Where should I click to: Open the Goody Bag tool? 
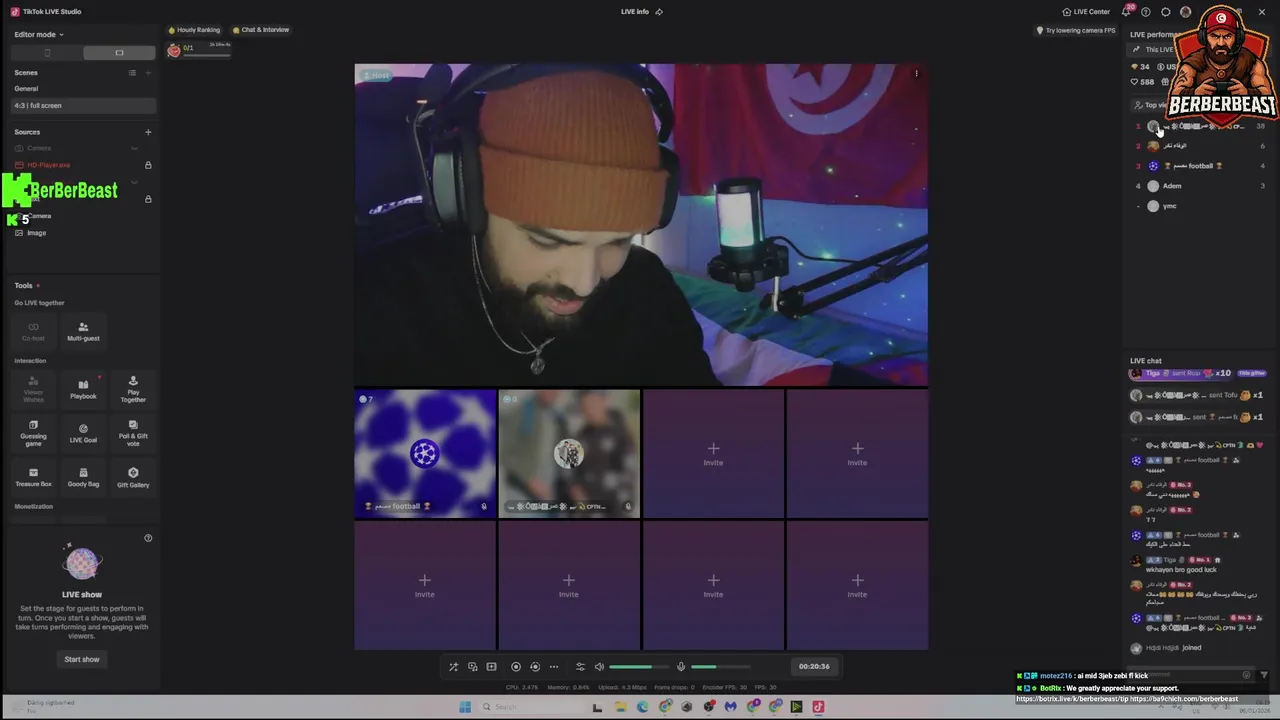[x=83, y=477]
